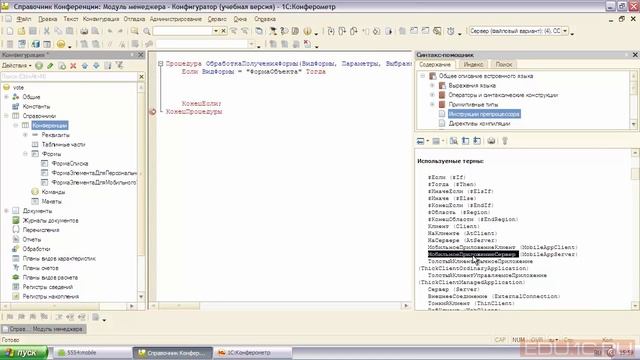Screen dimensions: 640x360
Task: Click the New document icon in main toolbar
Action: pos(10,31)
